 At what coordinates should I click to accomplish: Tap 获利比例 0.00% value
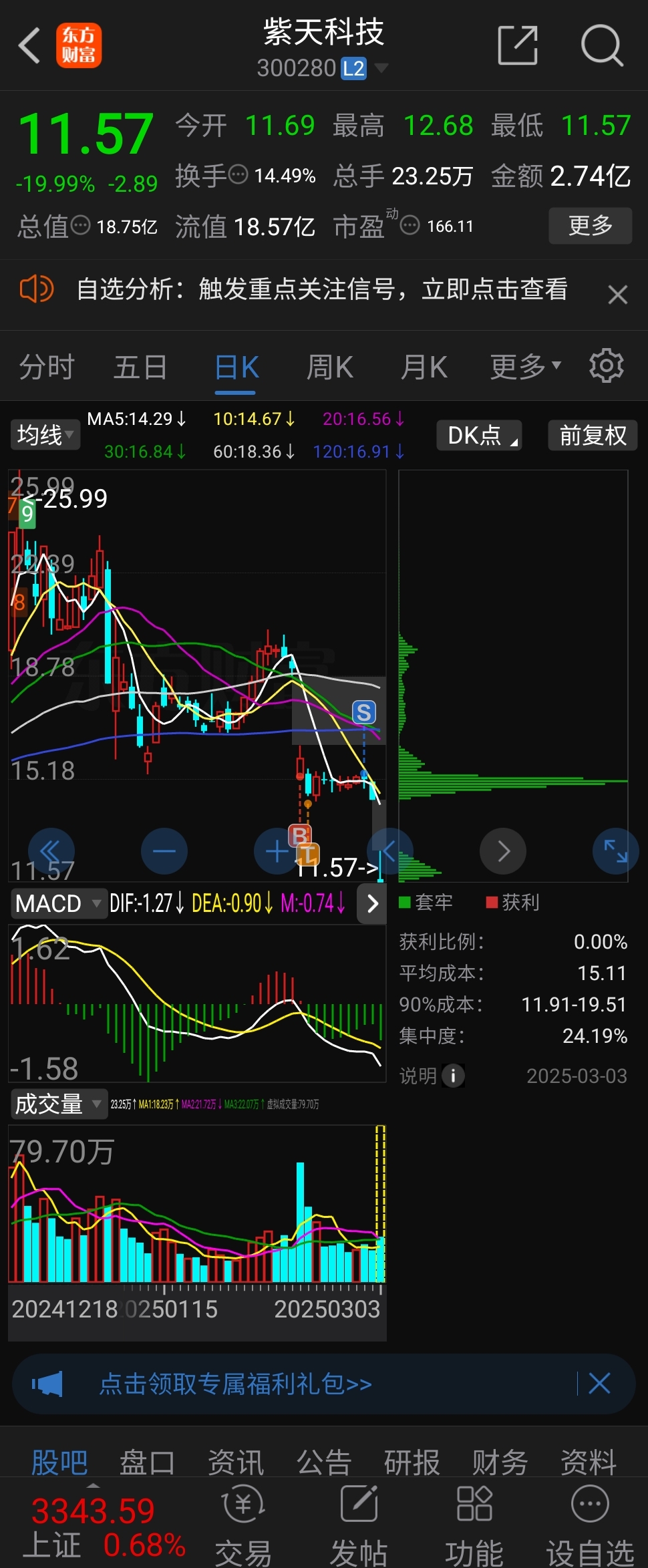[601, 941]
